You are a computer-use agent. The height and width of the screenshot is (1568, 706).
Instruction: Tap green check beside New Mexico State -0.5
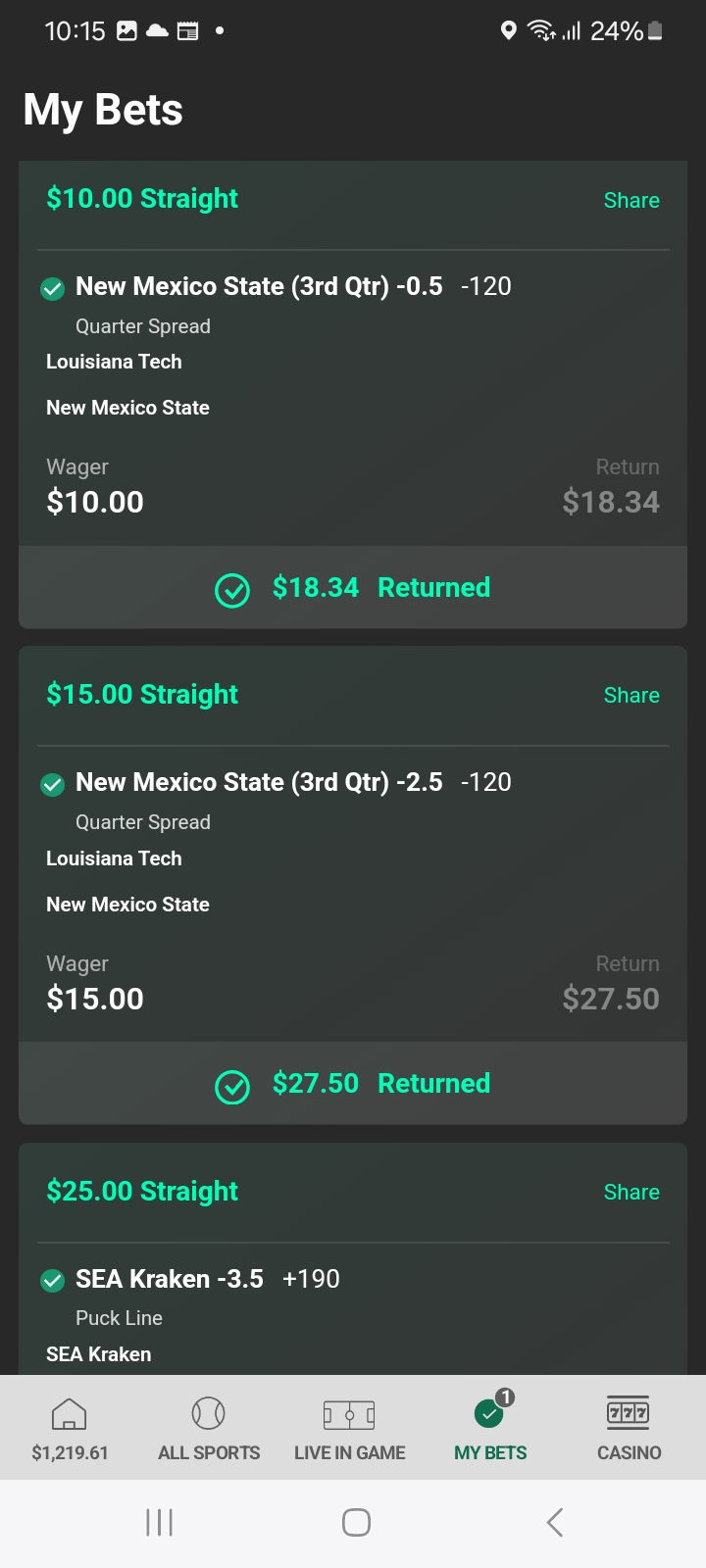(53, 288)
